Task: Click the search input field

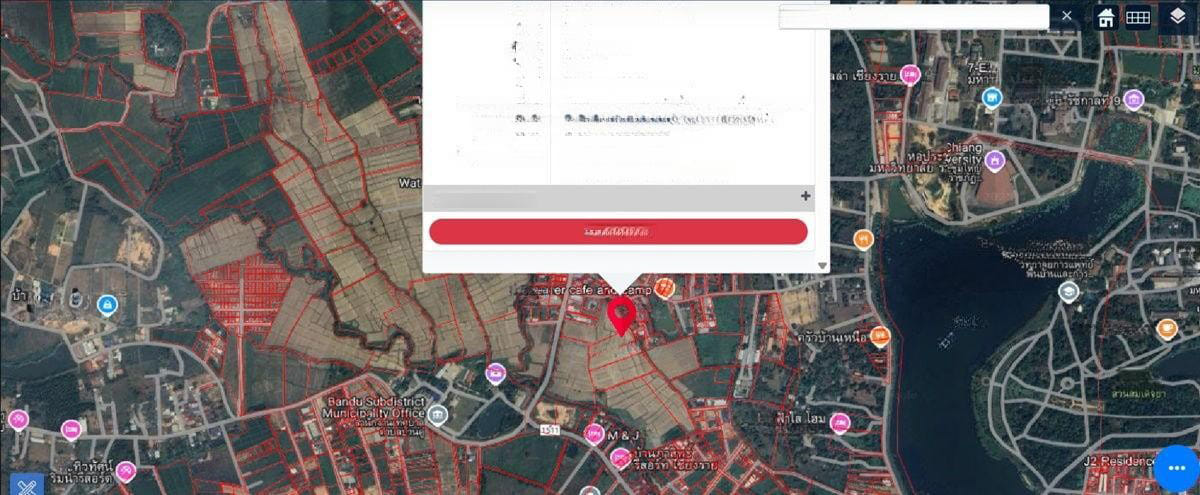Action: (x=913, y=16)
